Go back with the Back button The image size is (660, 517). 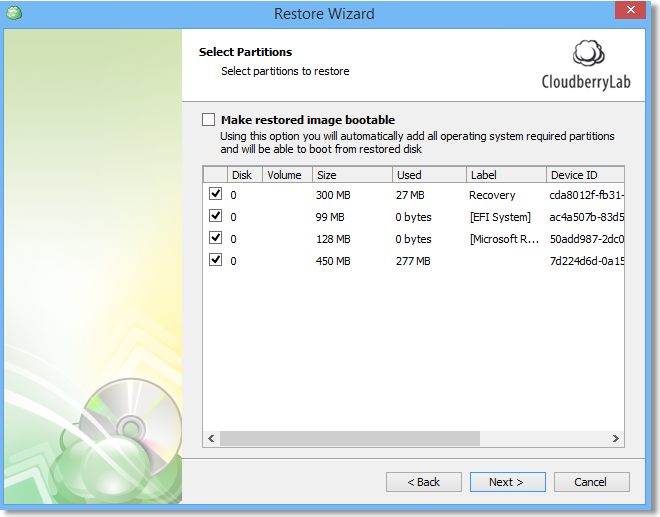(x=424, y=482)
